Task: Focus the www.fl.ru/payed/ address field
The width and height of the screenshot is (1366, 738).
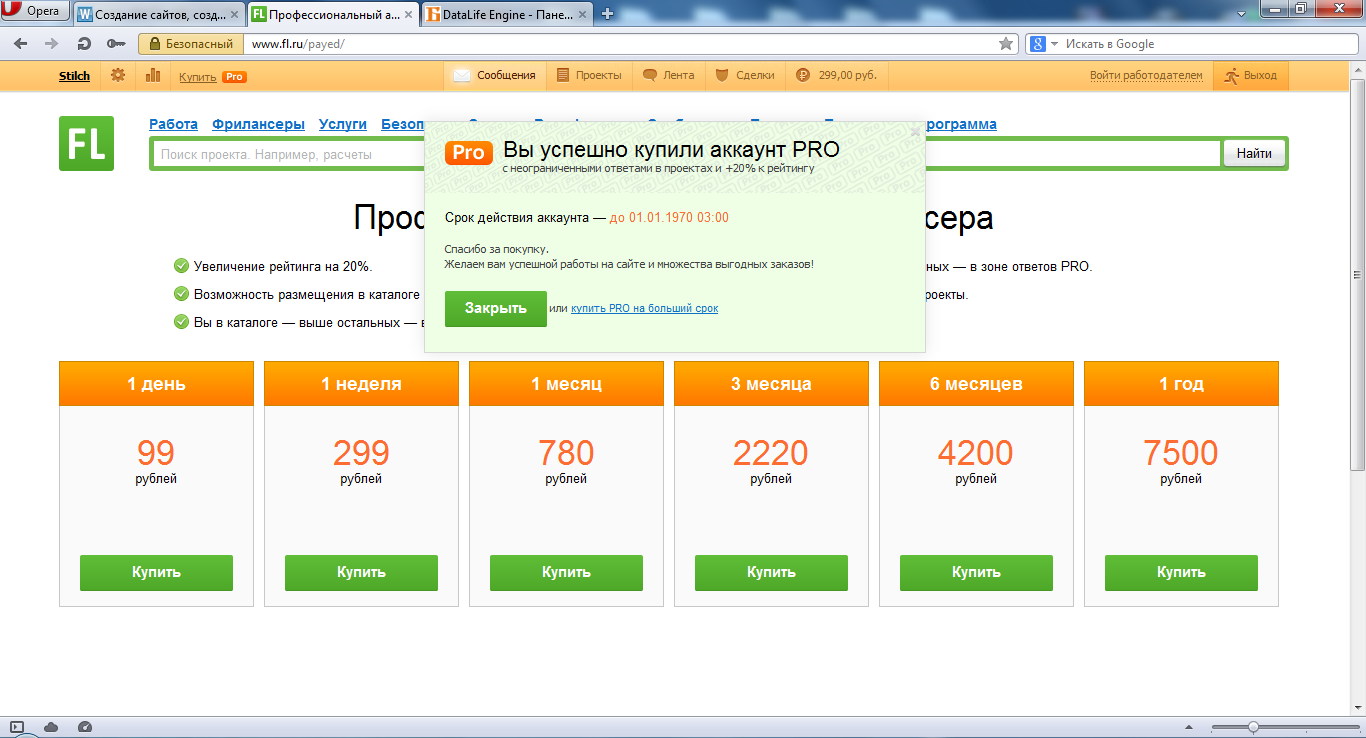Action: coord(620,44)
